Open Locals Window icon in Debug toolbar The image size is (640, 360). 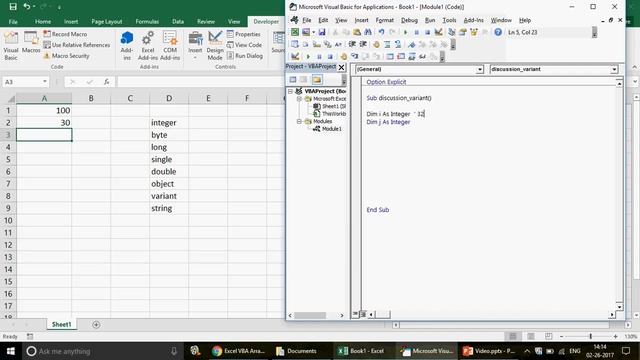pyautogui.click(x=390, y=56)
